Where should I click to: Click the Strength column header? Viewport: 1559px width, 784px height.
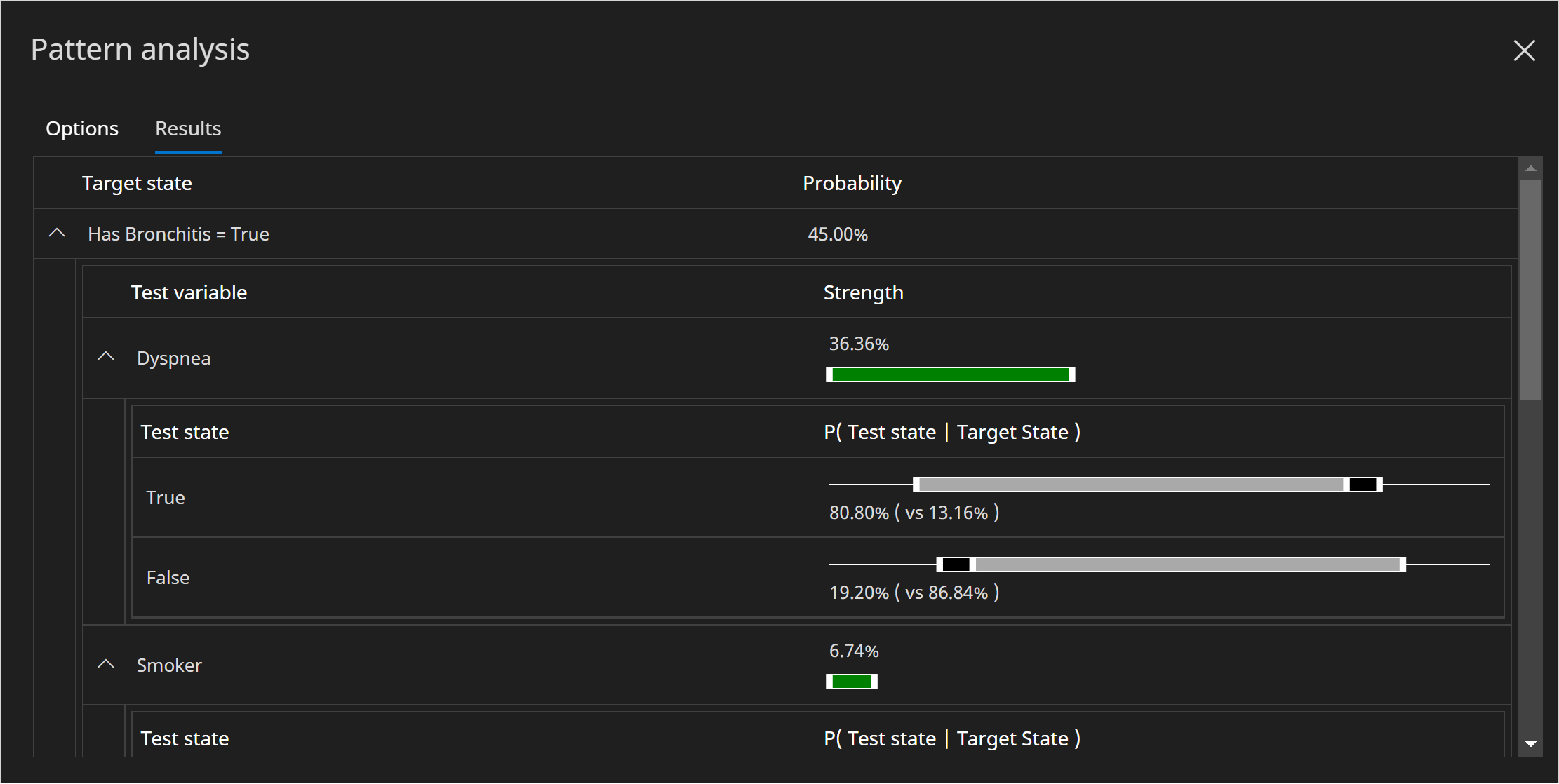pos(863,292)
